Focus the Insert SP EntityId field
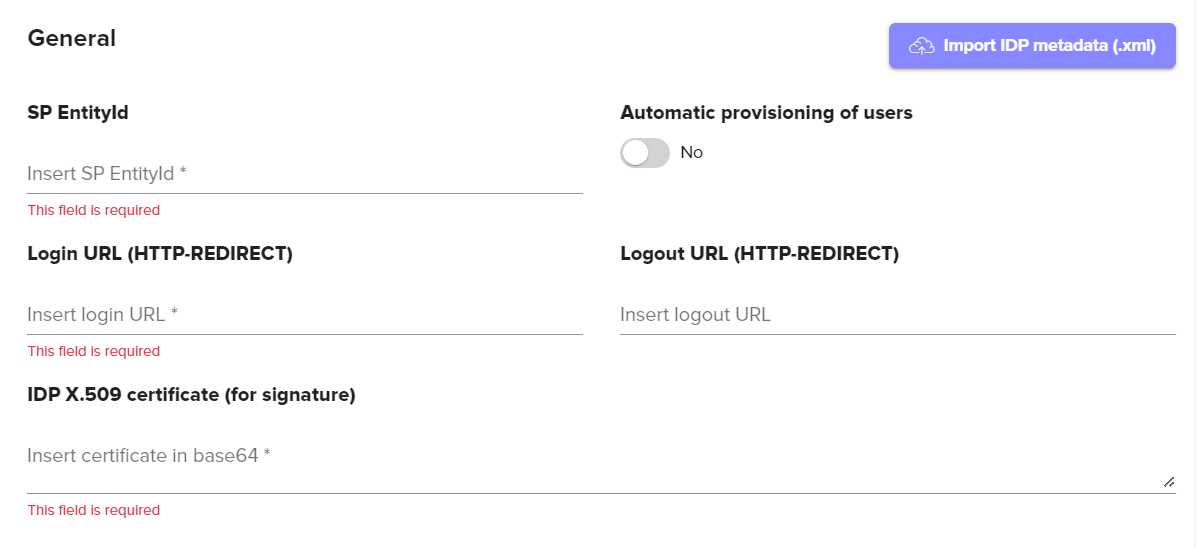 click(304, 174)
